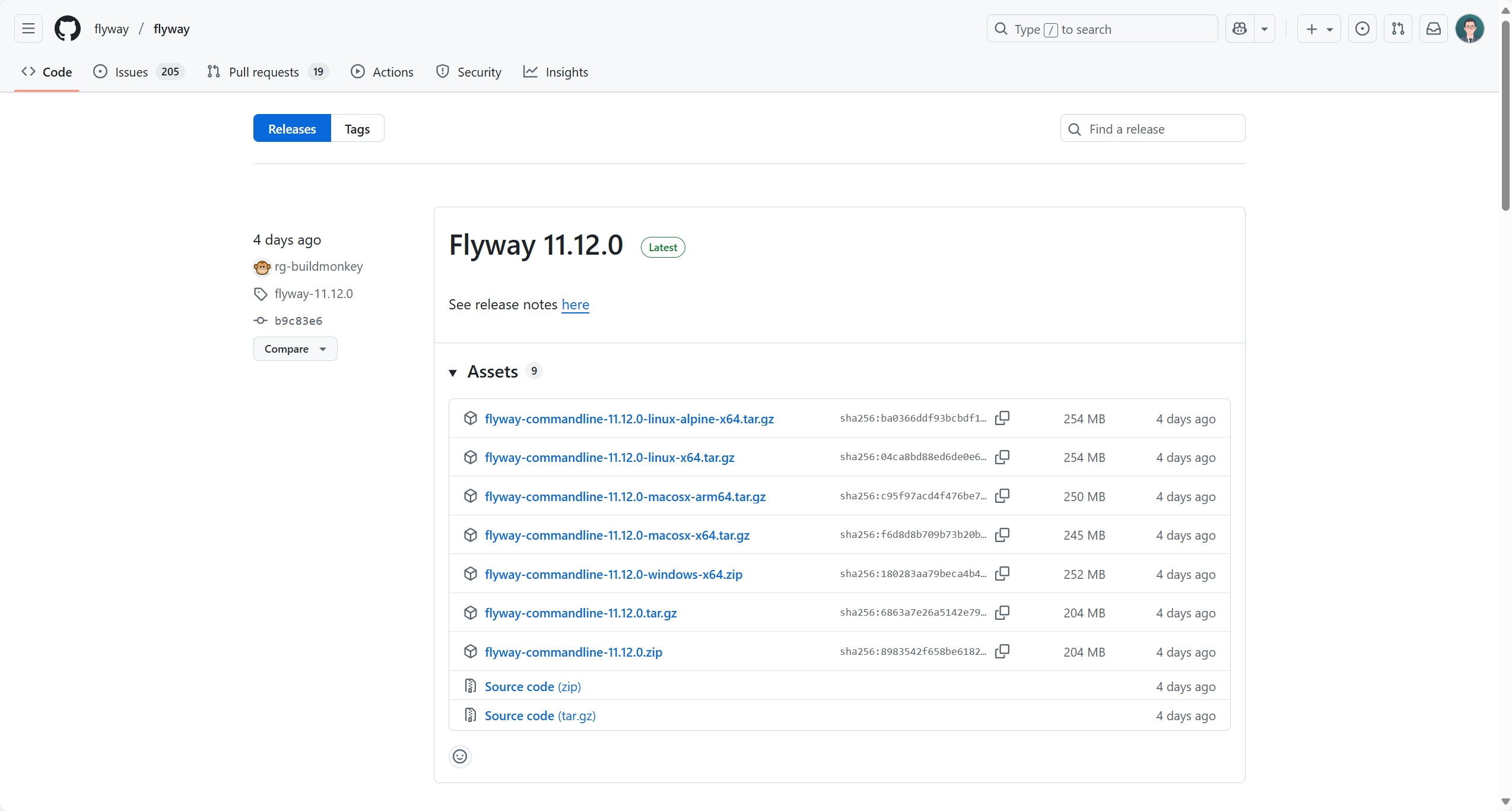1512x811 pixels.
Task: Copy sha256 of linux-x64.tar.gz asset
Action: point(1002,457)
